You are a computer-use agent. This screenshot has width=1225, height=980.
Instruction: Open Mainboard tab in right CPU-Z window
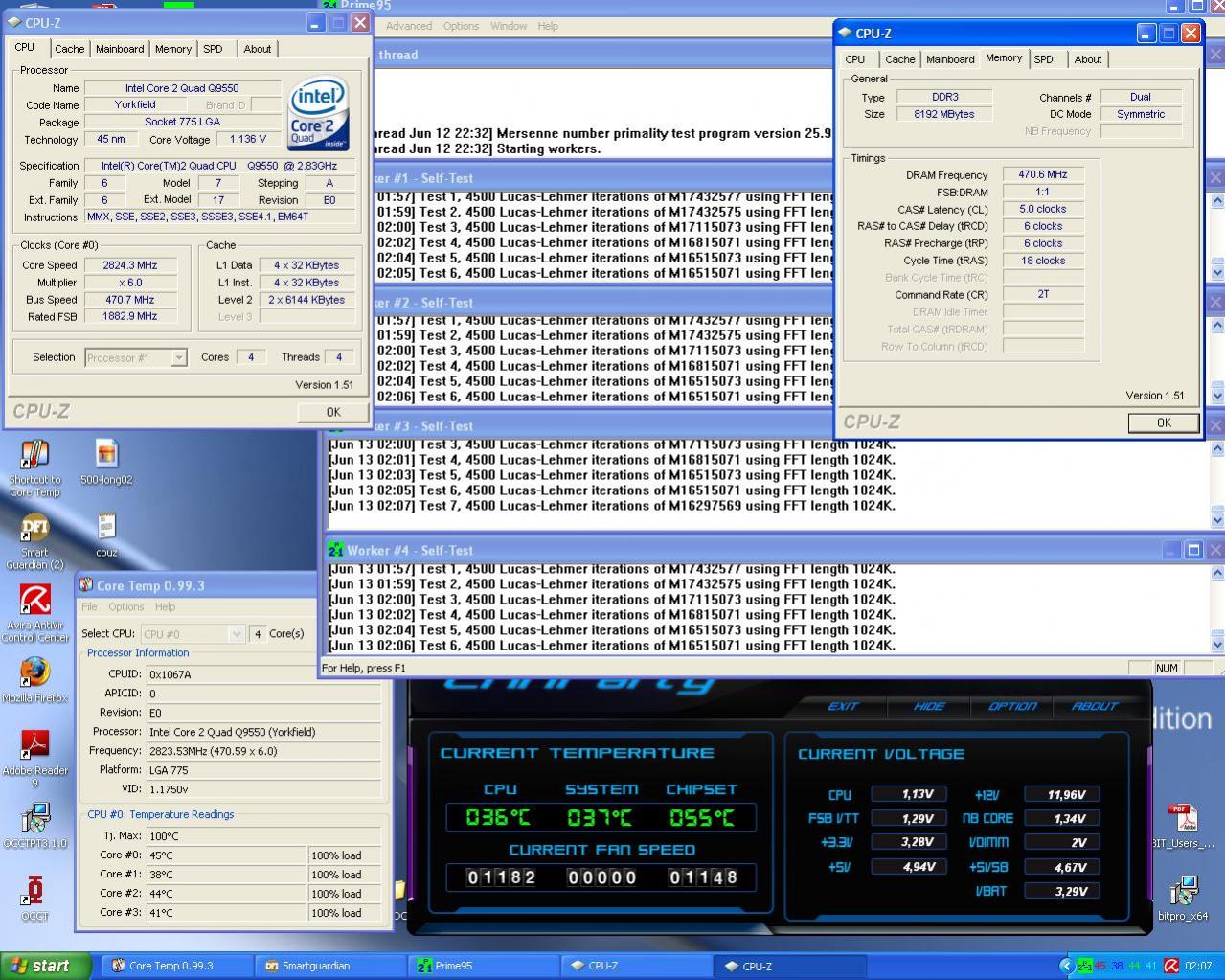click(x=950, y=59)
